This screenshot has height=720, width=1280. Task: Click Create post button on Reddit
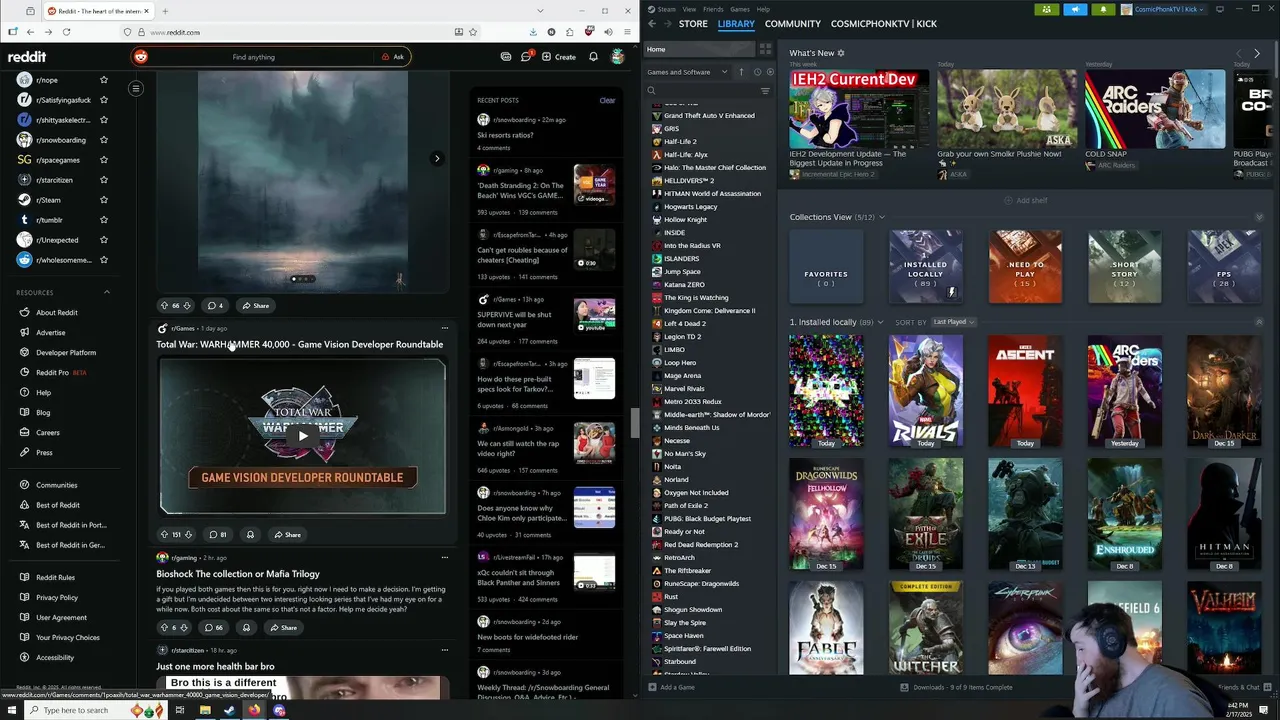click(x=559, y=57)
